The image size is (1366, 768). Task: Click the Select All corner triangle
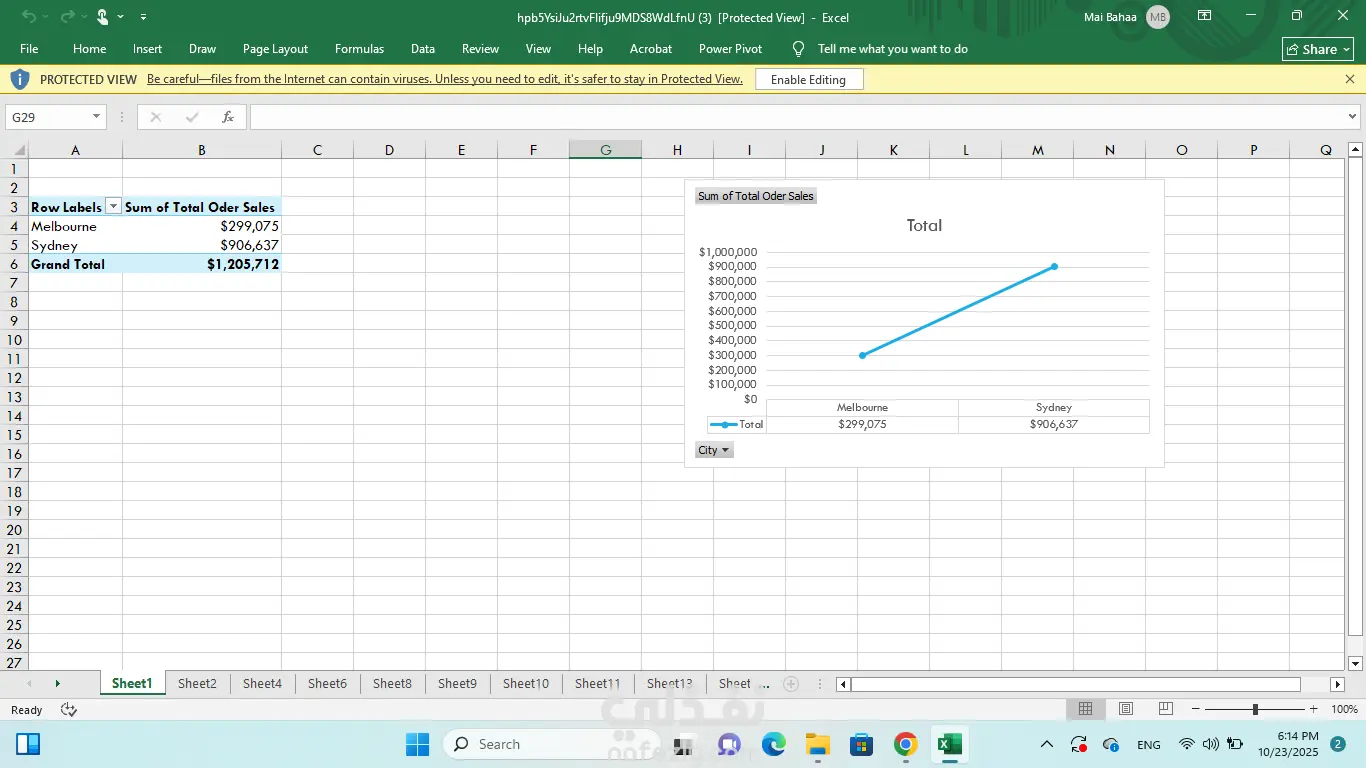[14, 150]
